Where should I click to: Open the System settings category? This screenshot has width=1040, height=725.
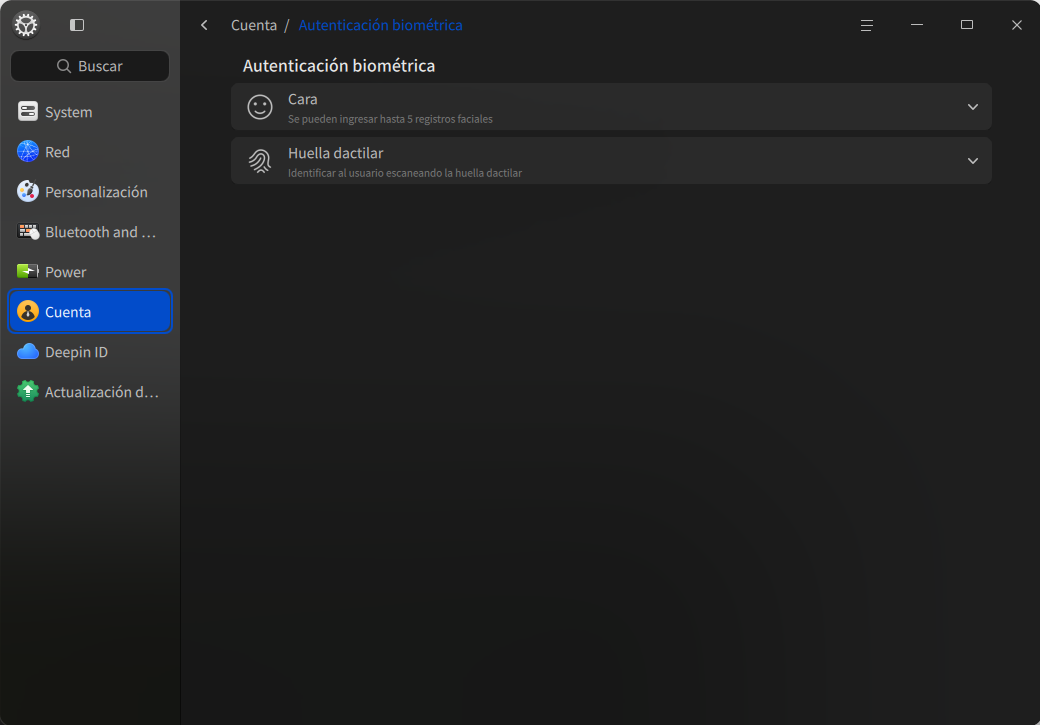90,111
